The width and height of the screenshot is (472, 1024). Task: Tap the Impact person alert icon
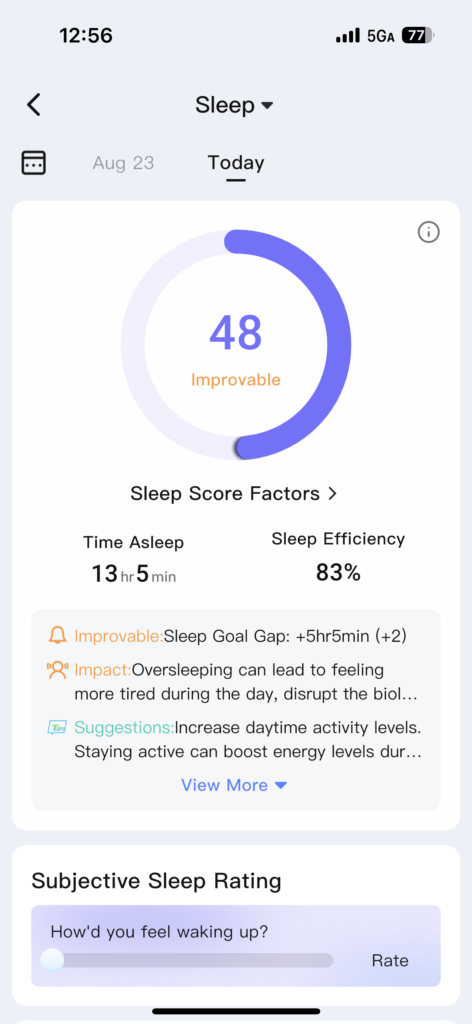(x=57, y=670)
